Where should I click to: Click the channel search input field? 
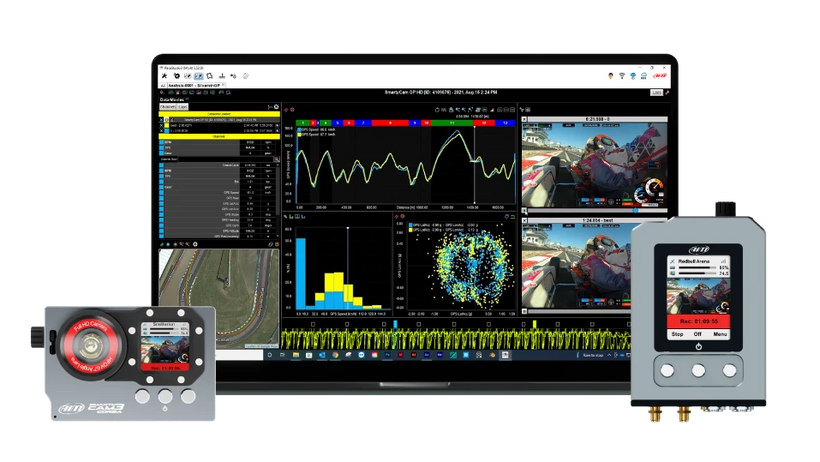(x=225, y=159)
